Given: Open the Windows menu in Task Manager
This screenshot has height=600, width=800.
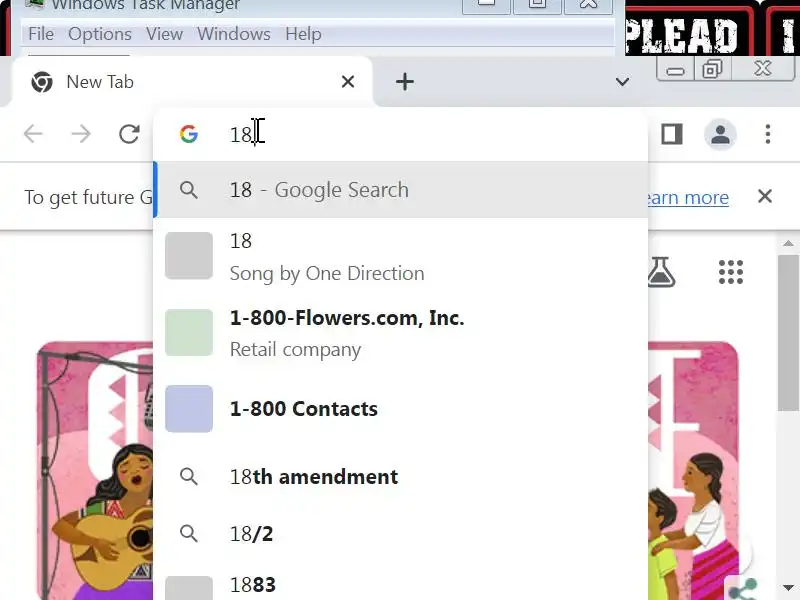Looking at the screenshot, I should click(234, 34).
